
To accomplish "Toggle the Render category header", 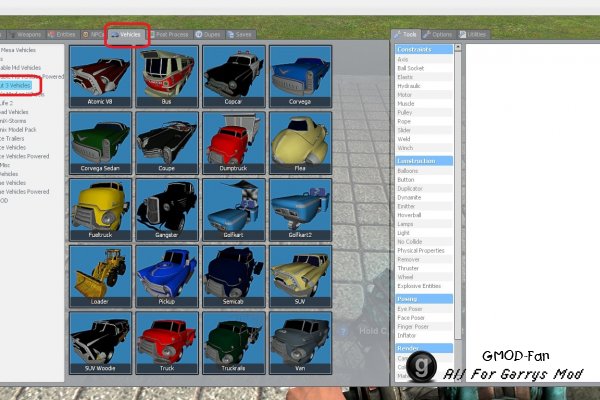I will point(424,348).
